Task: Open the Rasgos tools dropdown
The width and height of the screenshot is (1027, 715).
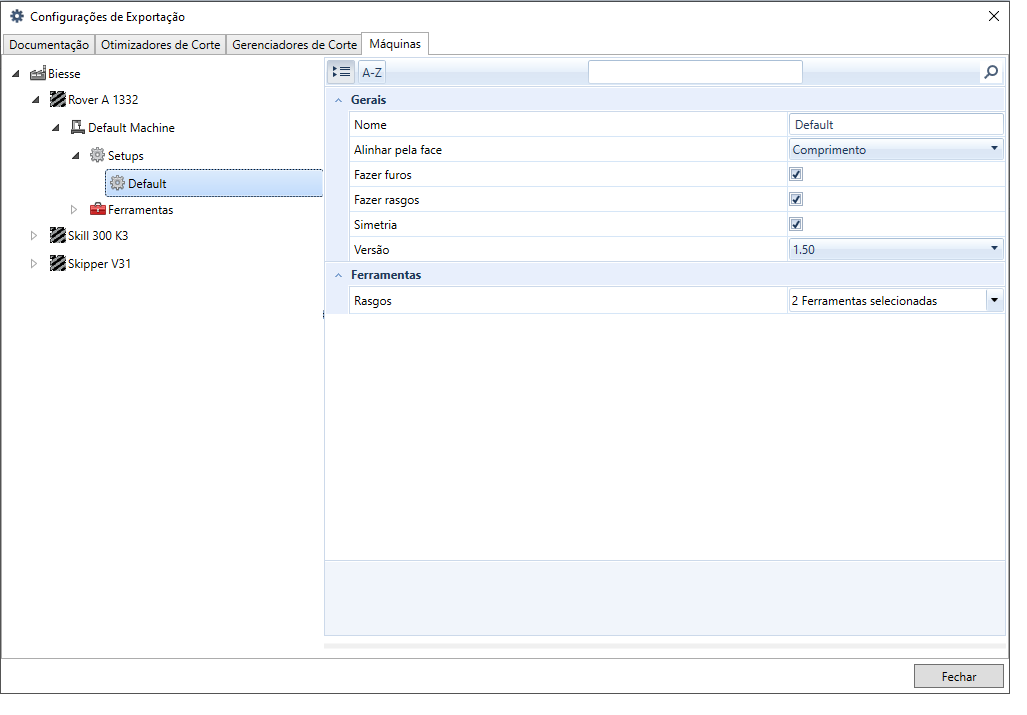Action: 994,301
